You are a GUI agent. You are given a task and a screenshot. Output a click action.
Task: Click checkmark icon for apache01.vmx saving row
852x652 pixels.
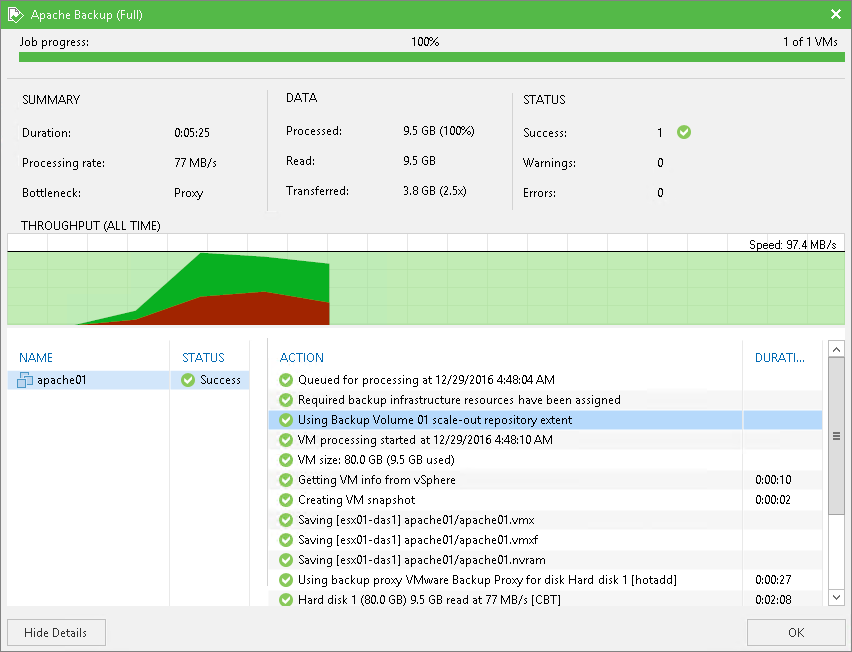[286, 520]
